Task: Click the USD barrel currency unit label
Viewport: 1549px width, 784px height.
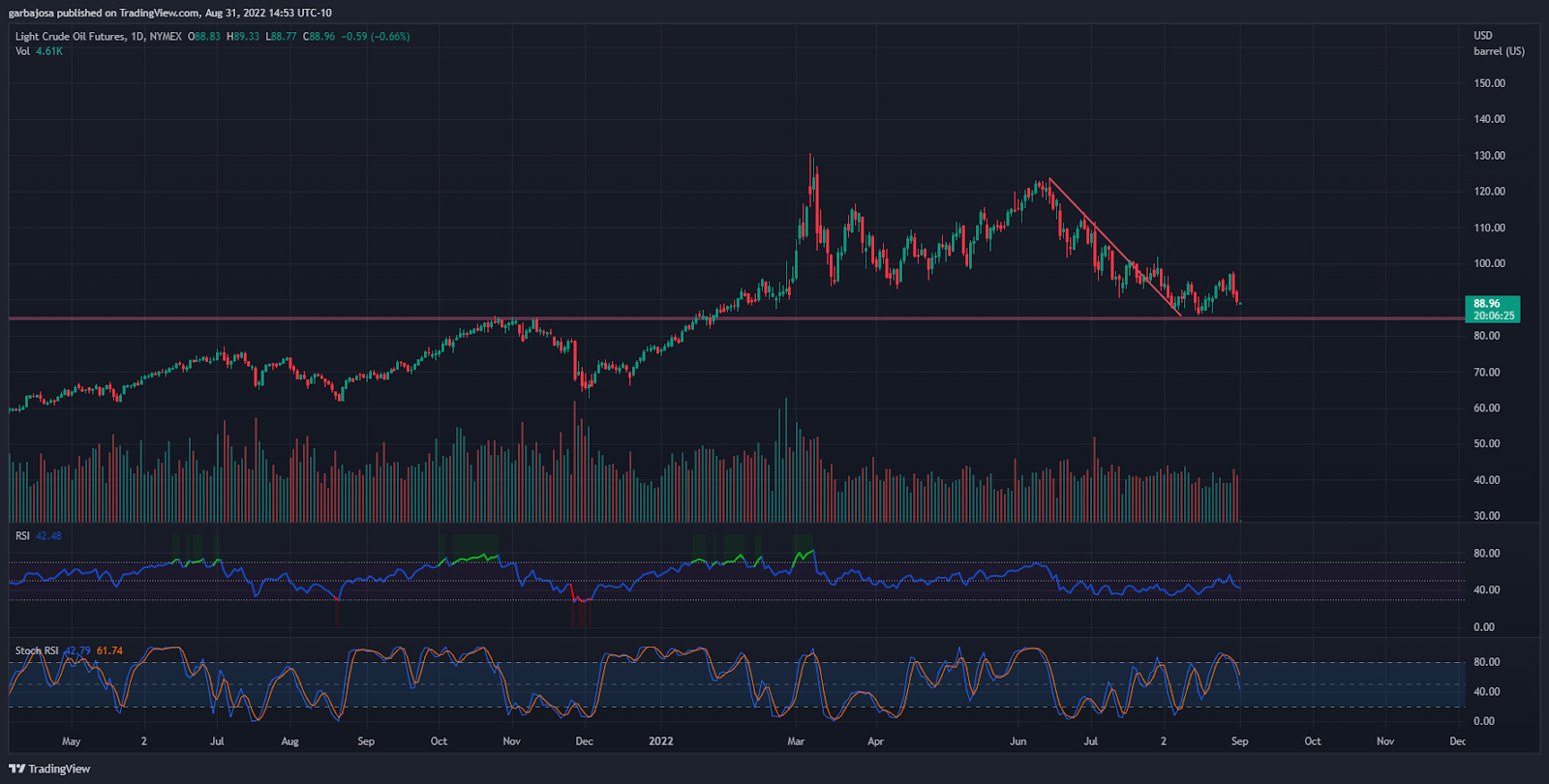Action: point(1499,44)
